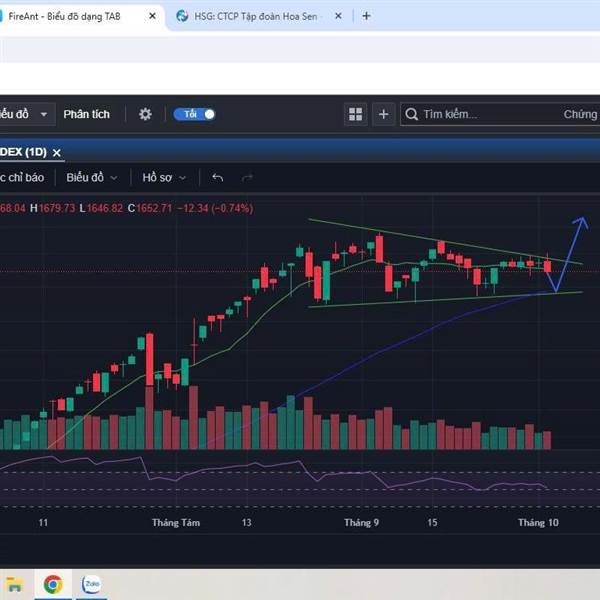Viewport: 600px width, 600px height.
Task: Click HSG tab globe favicon
Action: pos(182,16)
